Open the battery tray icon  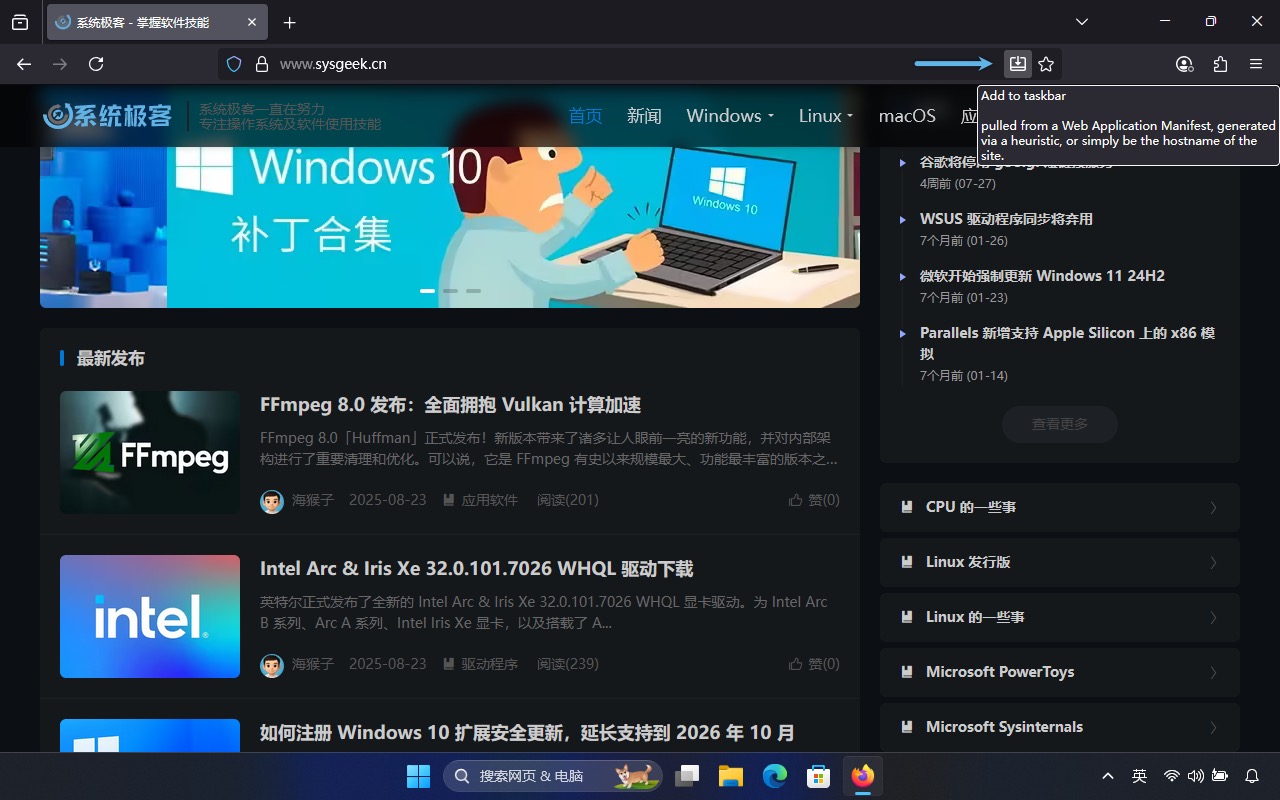click(1220, 776)
